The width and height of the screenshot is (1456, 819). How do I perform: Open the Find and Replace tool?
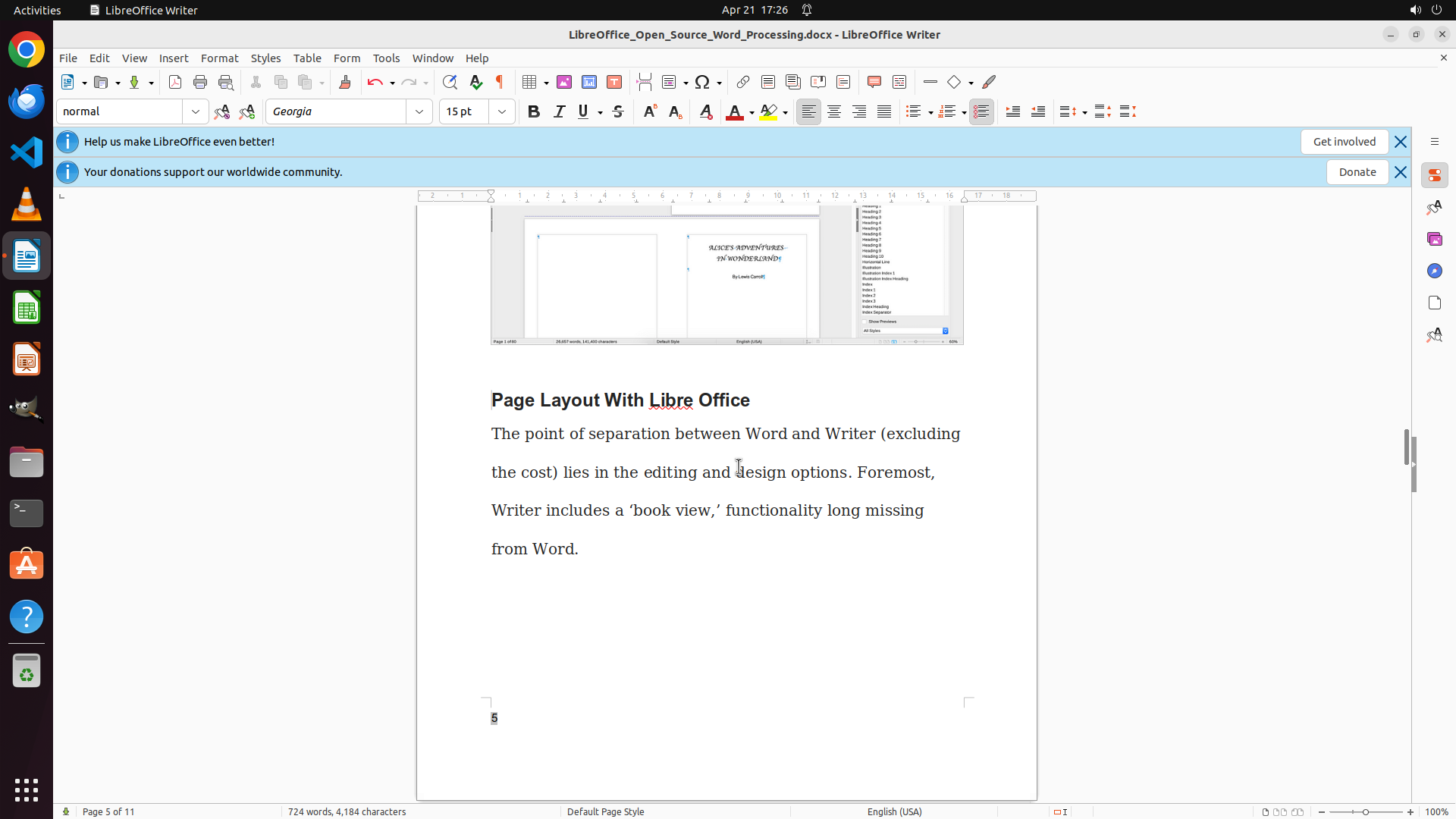450,82
